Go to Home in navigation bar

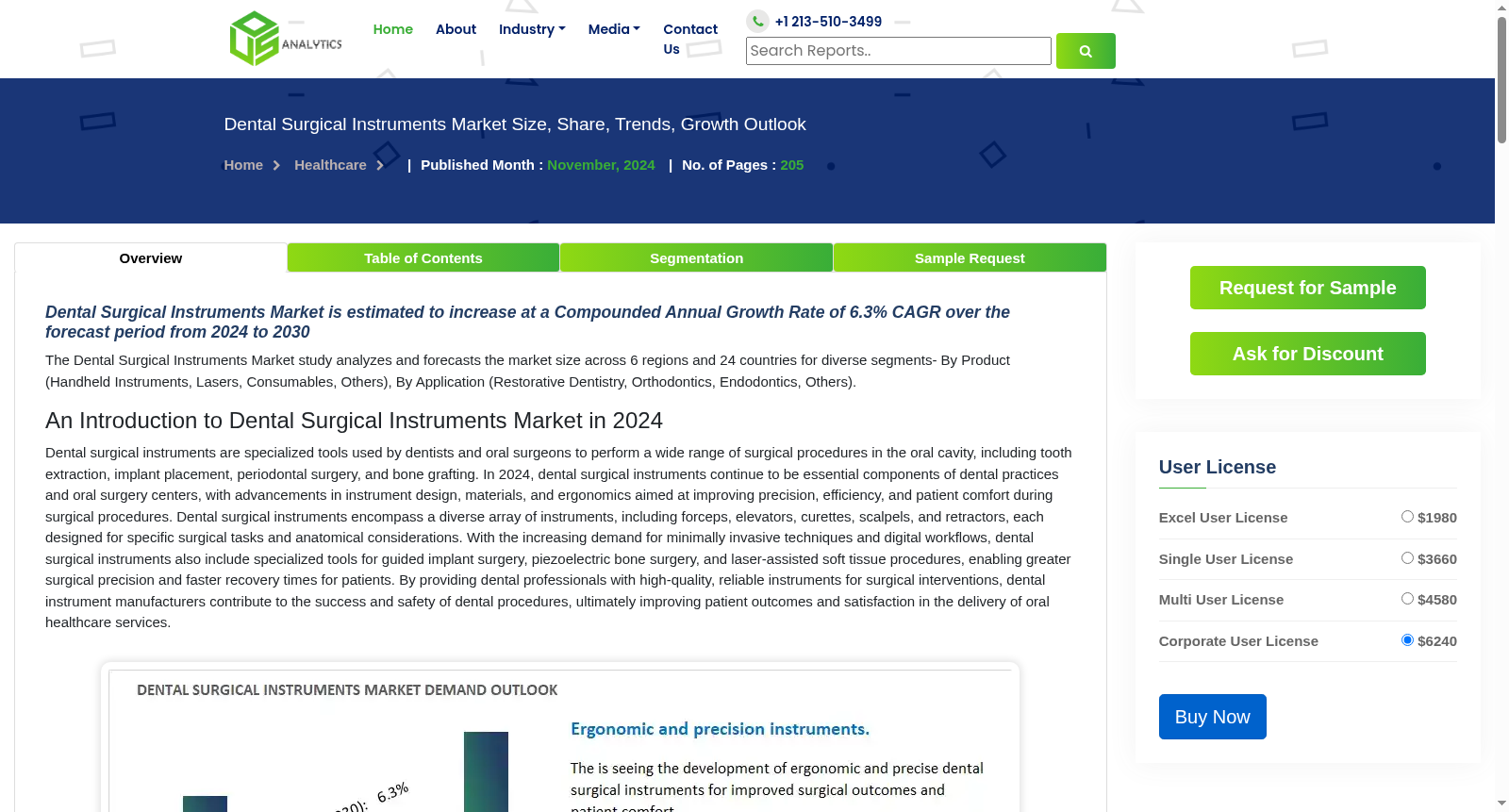coord(393,29)
